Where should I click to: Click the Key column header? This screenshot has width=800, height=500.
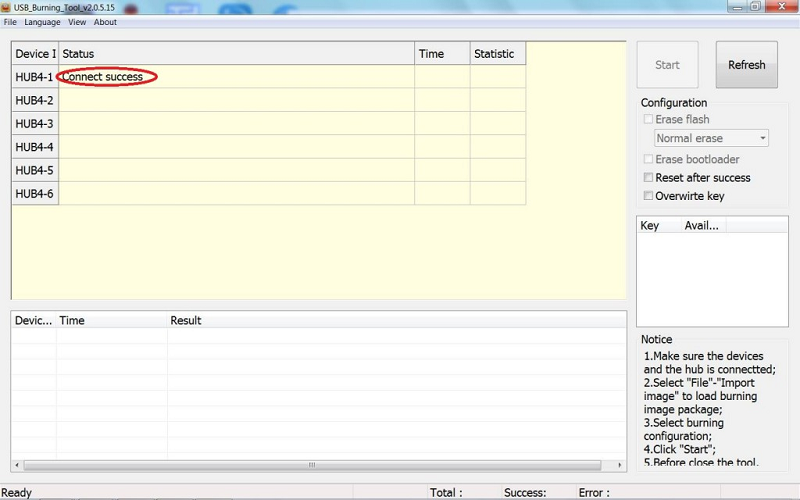pyautogui.click(x=650, y=226)
